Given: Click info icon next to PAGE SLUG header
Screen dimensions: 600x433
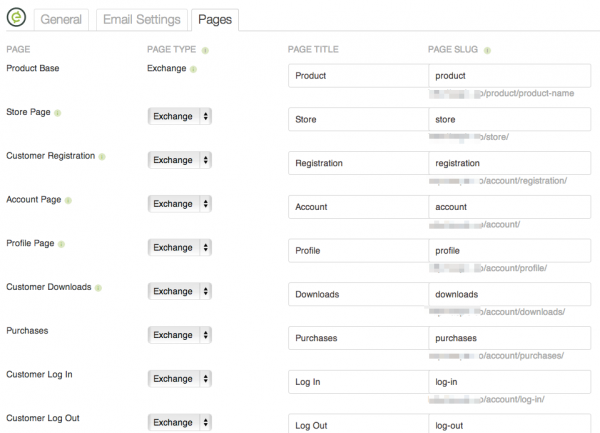Looking at the screenshot, I should click(x=487, y=50).
